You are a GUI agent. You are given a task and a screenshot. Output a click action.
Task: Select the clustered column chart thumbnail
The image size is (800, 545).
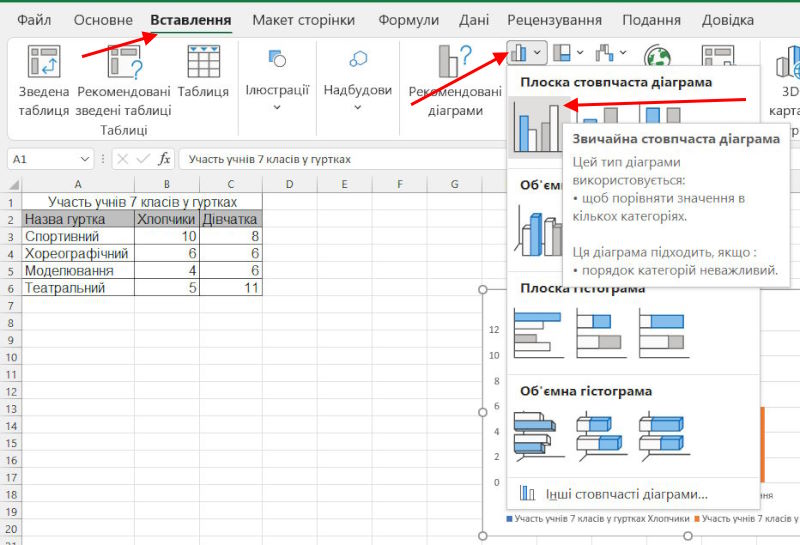(x=534, y=125)
